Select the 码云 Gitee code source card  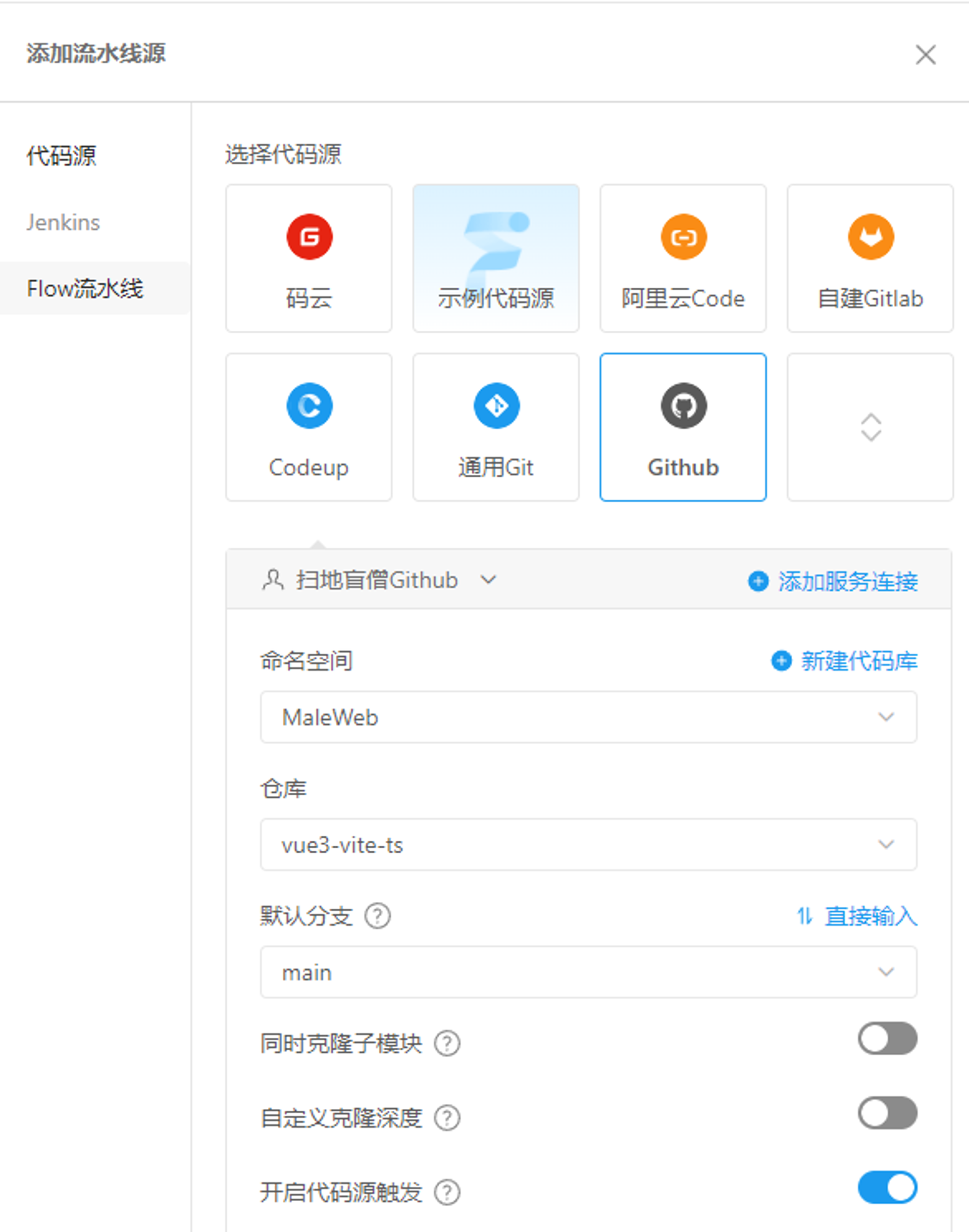[309, 258]
